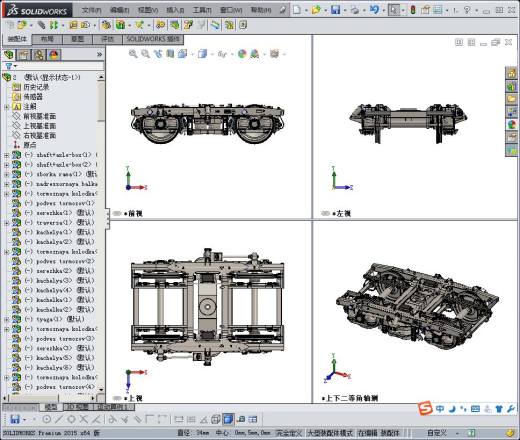The width and height of the screenshot is (520, 440).
Task: Open the FeatureManager design tree tab icon
Action: tap(9, 55)
